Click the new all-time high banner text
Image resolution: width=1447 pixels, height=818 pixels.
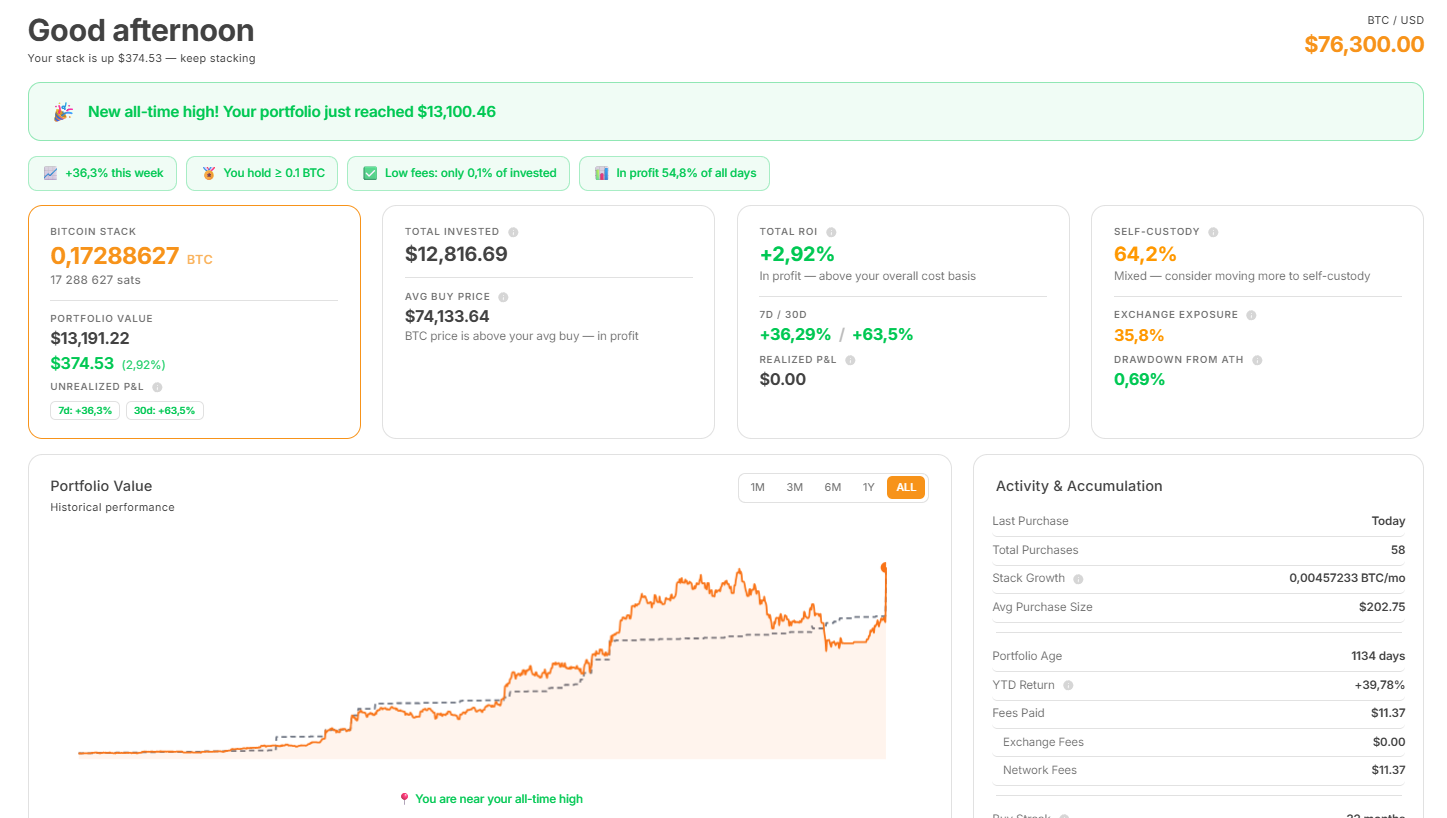[292, 112]
